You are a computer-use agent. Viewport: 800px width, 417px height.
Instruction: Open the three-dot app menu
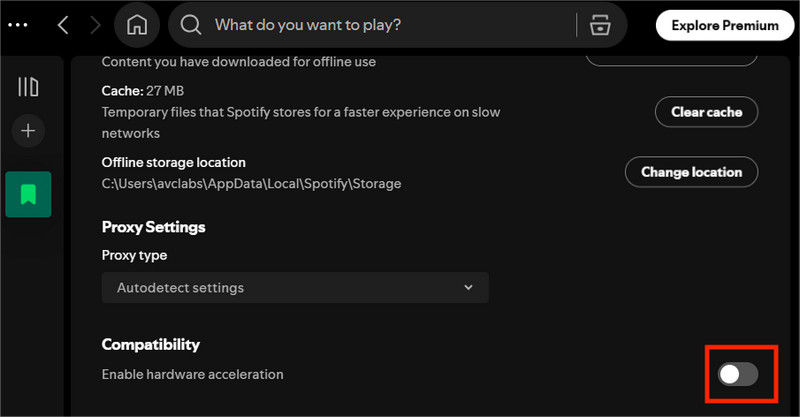[18, 25]
